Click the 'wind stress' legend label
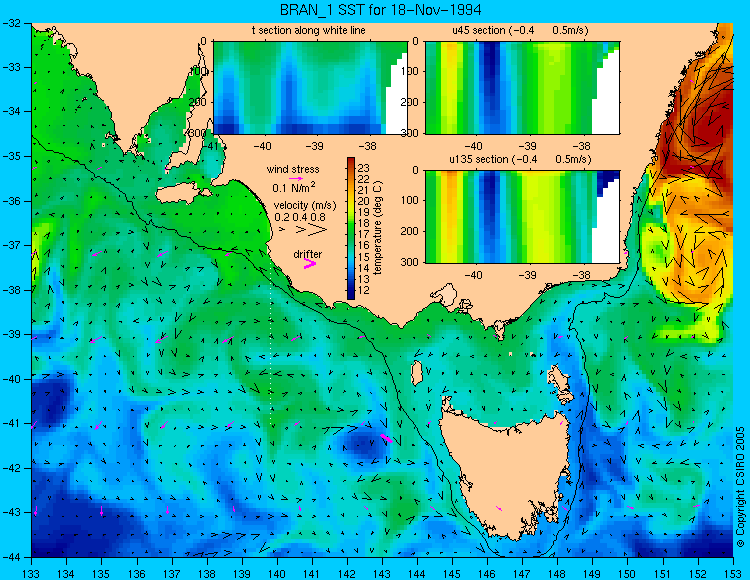Image resolution: width=750 pixels, height=580 pixels. point(293,169)
